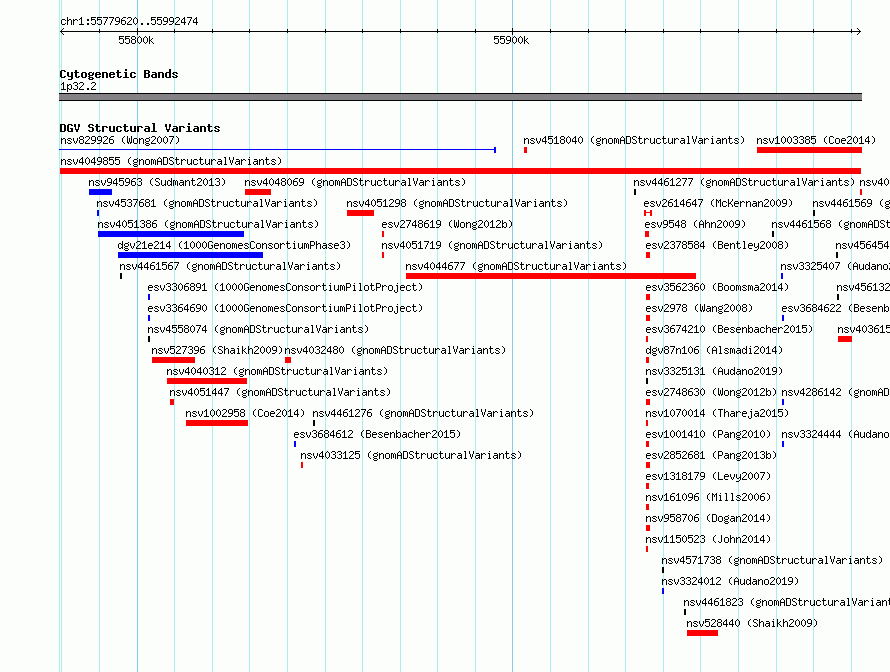Open dgv87n106 (Alsmadi2014) label

click(714, 350)
